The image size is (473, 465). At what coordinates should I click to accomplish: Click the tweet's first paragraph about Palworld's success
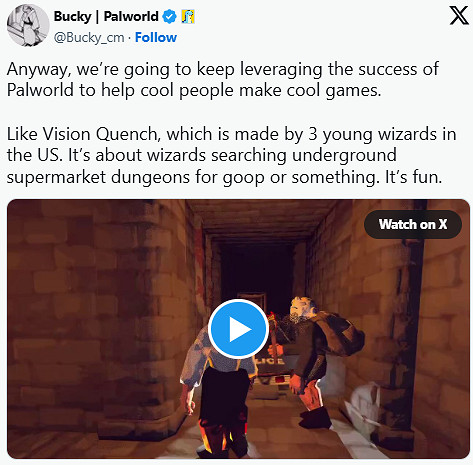[223, 80]
